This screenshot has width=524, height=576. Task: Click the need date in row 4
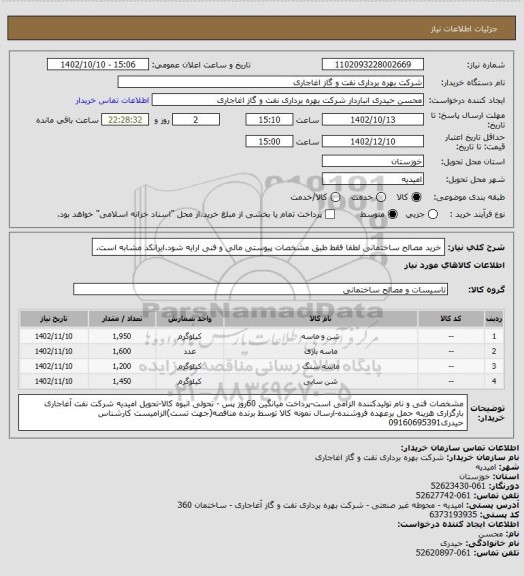click(54, 382)
